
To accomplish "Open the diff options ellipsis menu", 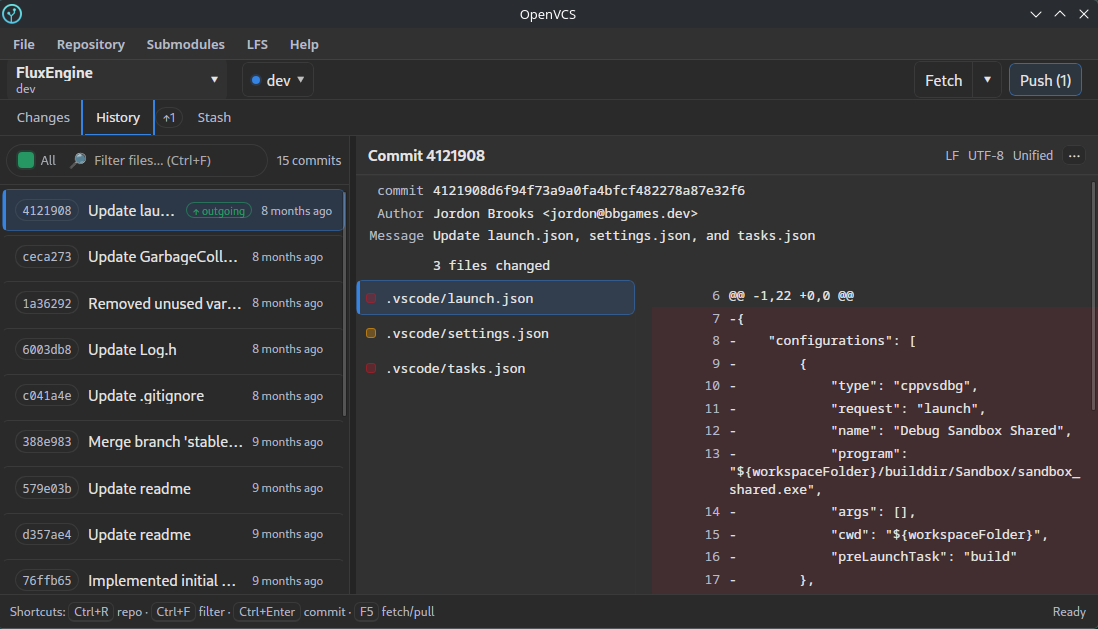I will [1076, 155].
